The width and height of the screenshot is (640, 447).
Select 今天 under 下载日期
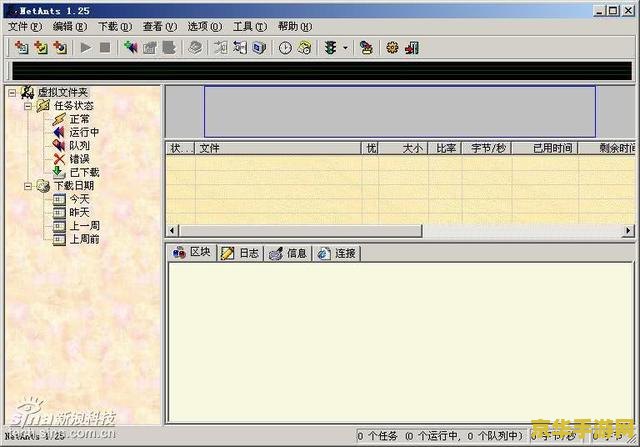(78, 199)
